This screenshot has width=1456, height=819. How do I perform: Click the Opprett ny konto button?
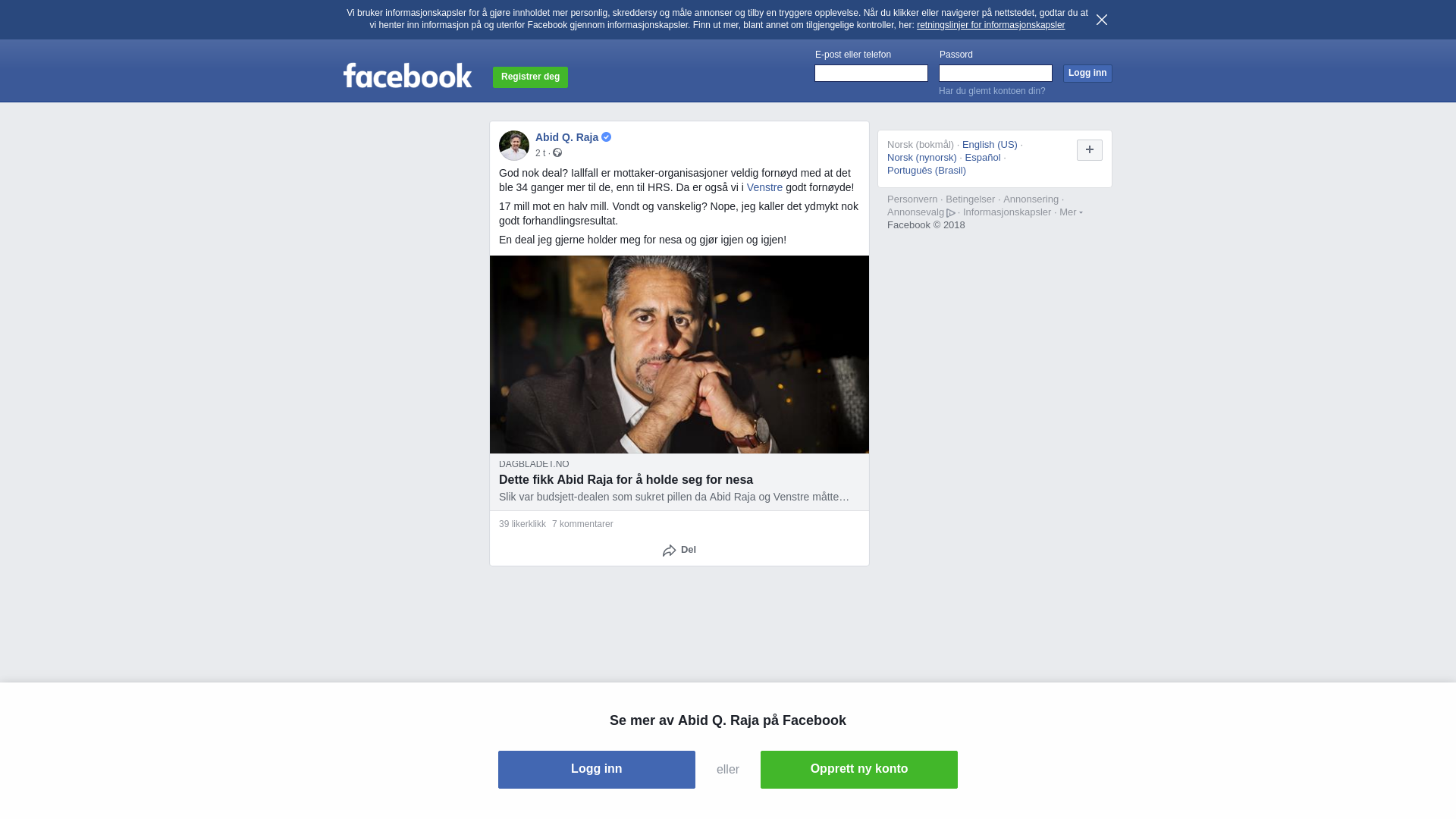point(859,770)
